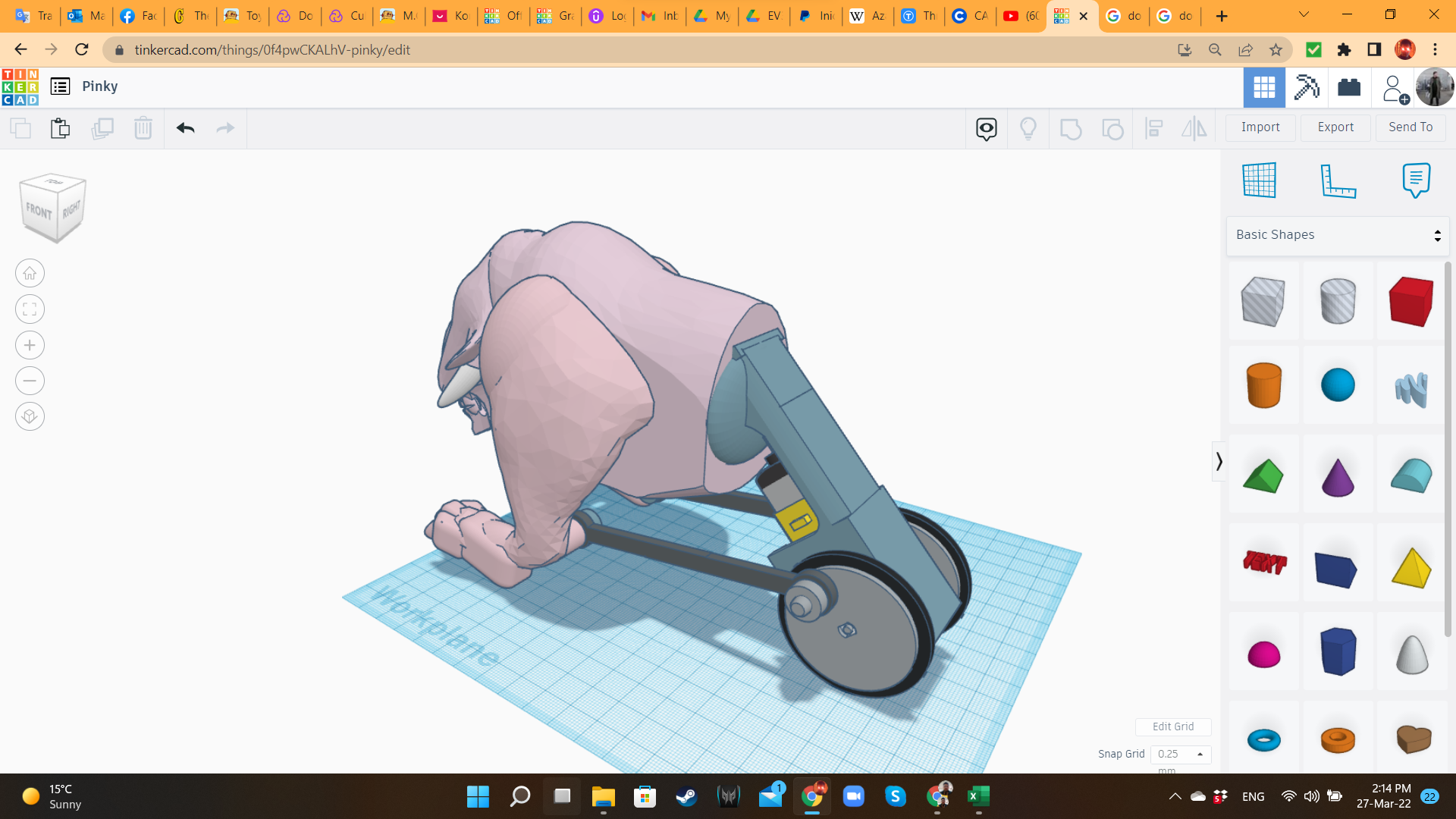Screen dimensions: 1456x819
Task: Open the Basic Shapes dropdown
Action: click(x=1338, y=235)
